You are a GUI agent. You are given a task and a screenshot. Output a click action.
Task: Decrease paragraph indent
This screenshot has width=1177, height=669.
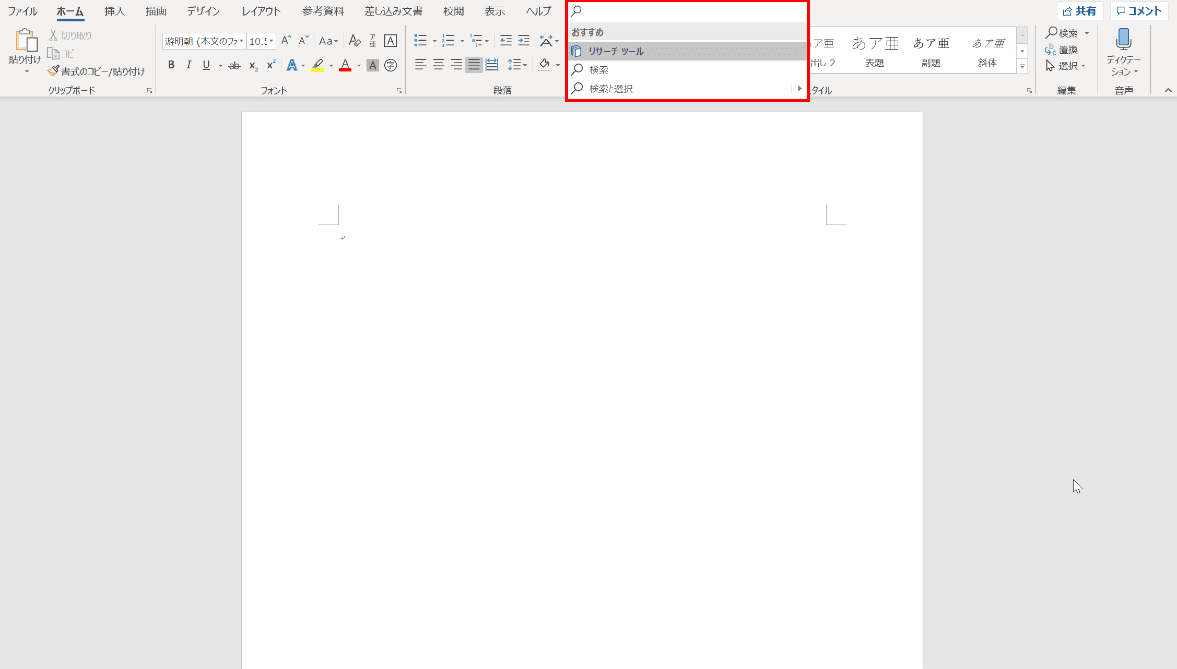(506, 41)
